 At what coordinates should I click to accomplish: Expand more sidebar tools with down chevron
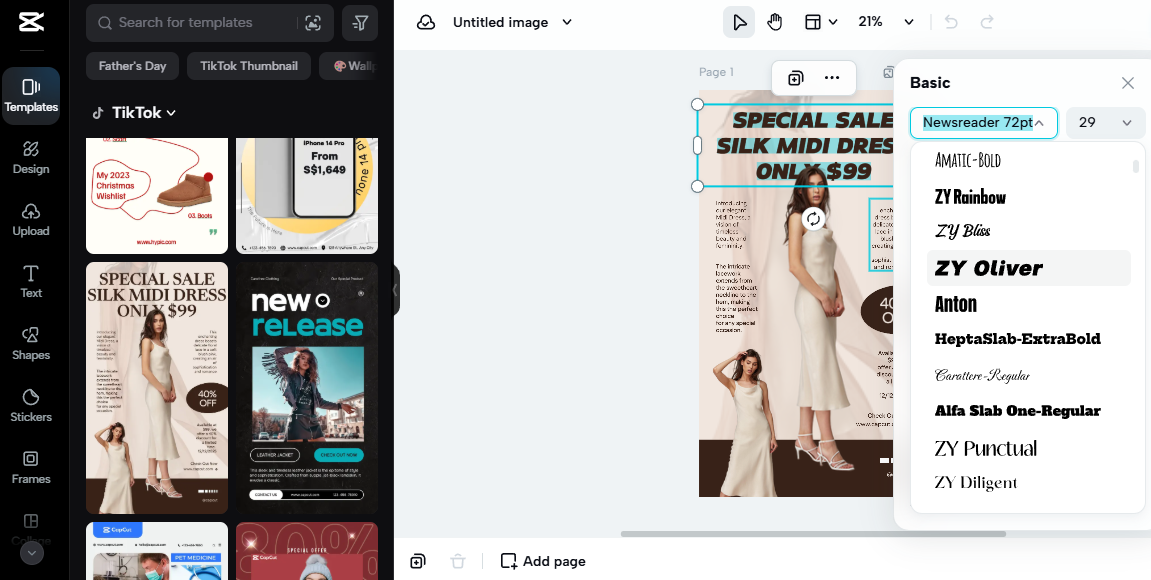pos(32,553)
